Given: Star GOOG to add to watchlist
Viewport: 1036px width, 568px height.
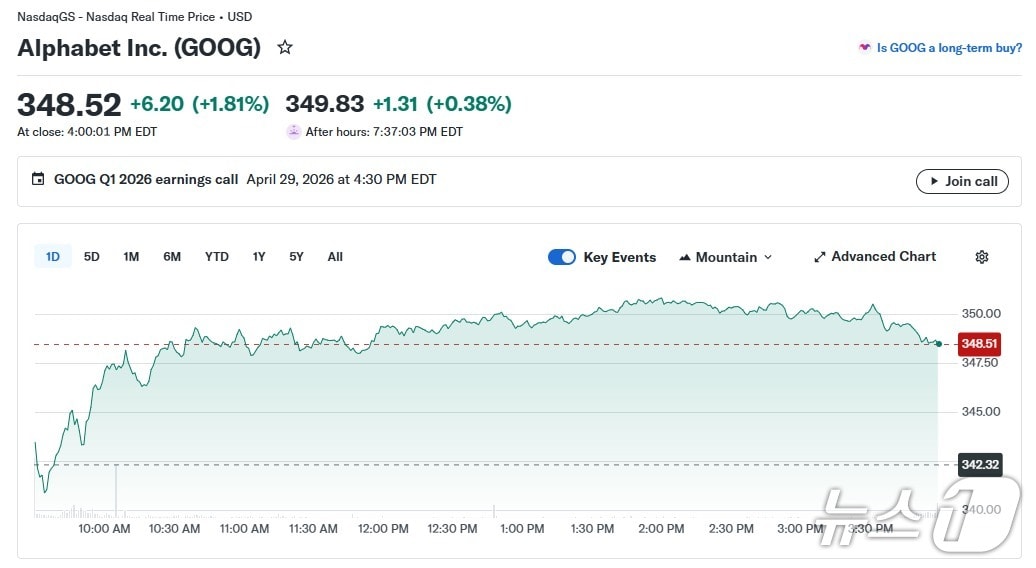Looking at the screenshot, I should [x=285, y=47].
